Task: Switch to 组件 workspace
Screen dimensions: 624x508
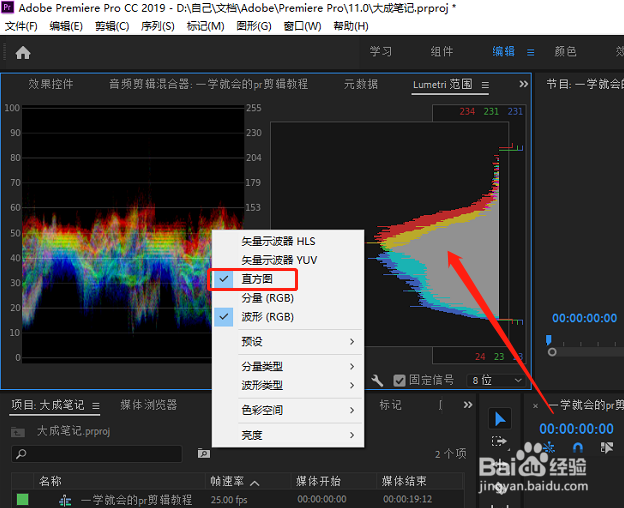Action: pyautogui.click(x=442, y=51)
